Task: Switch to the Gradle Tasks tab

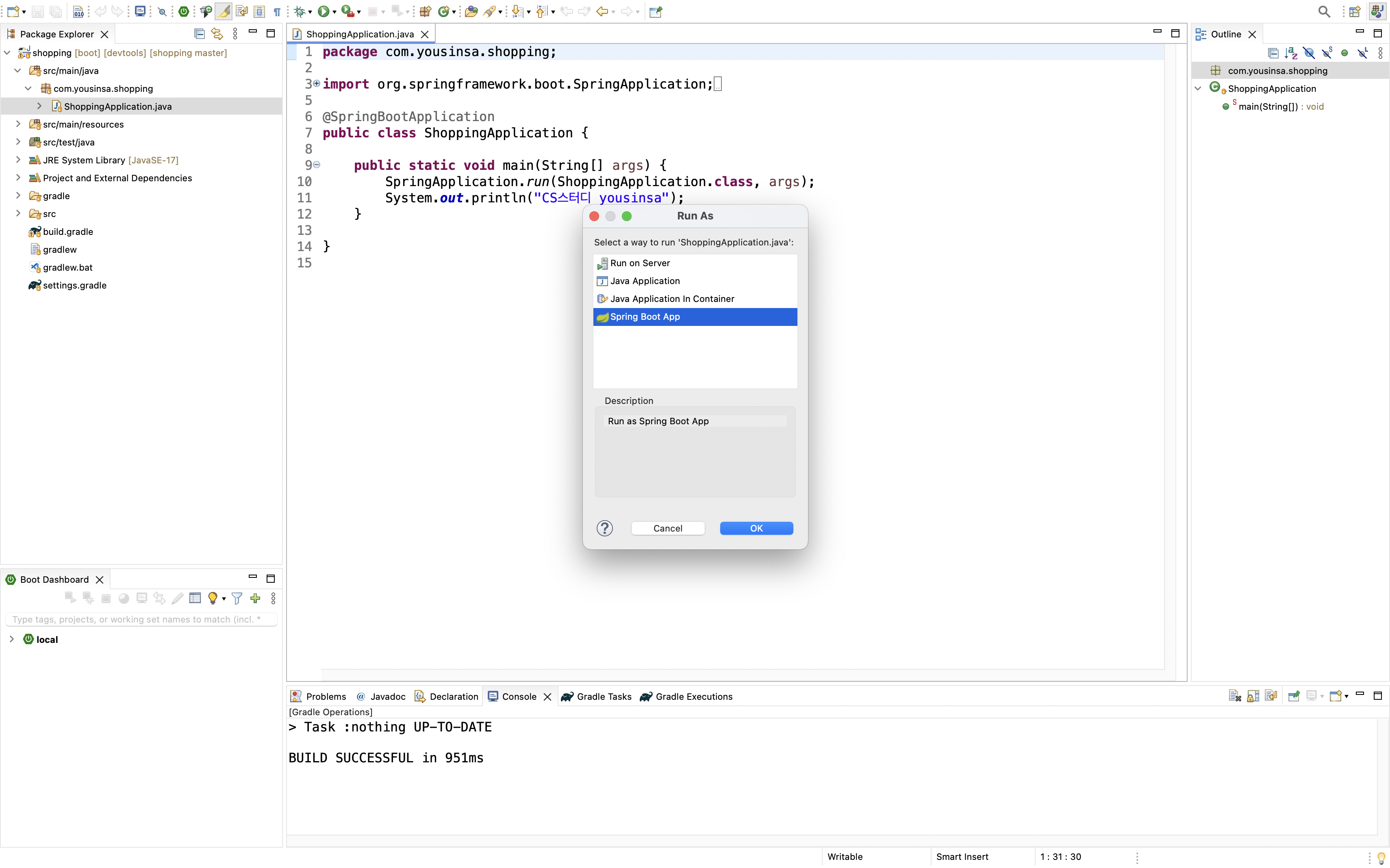Action: click(604, 697)
